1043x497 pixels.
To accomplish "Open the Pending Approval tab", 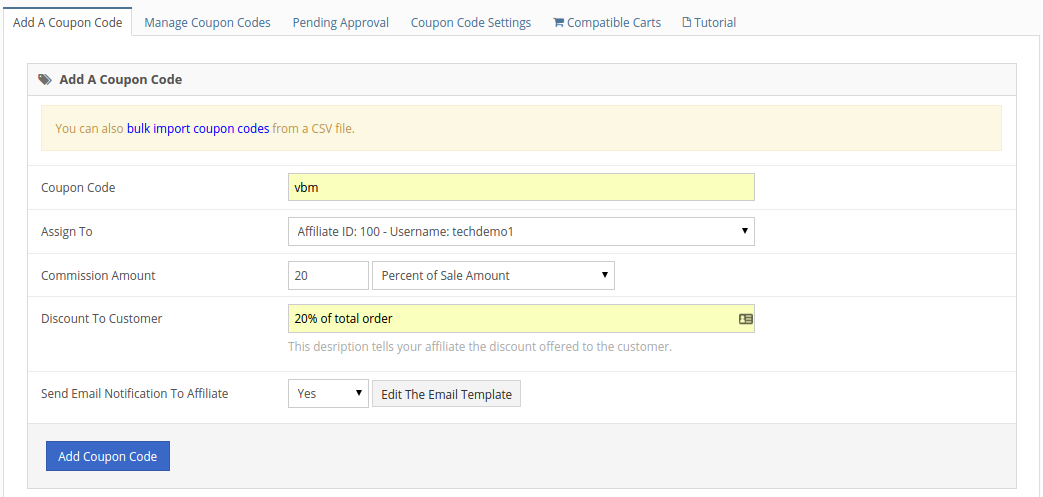I will point(340,22).
